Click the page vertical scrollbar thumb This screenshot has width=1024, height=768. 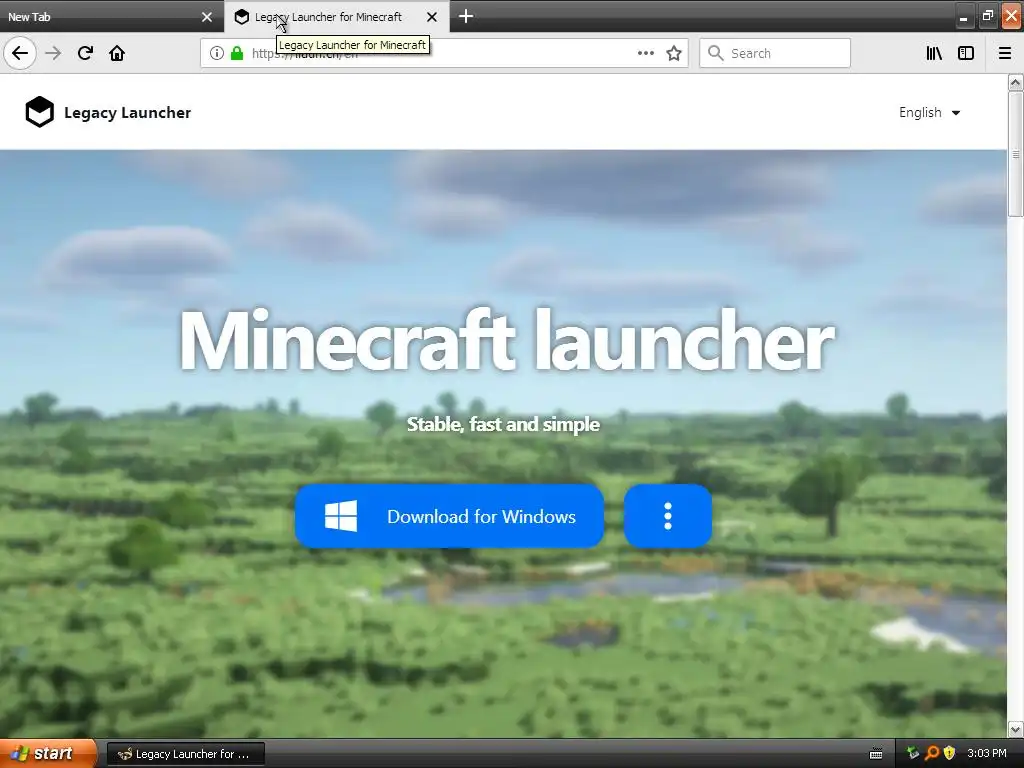point(1015,154)
